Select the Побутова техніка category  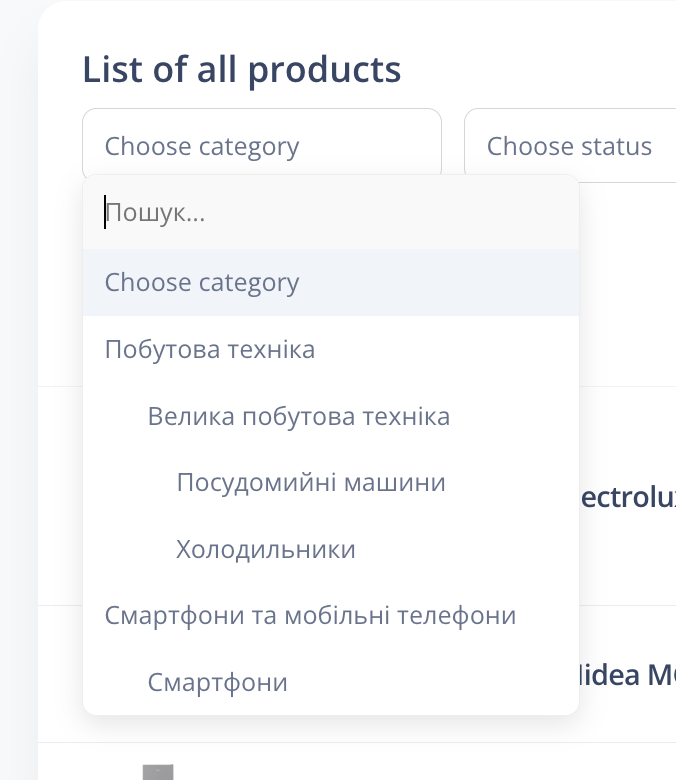(x=210, y=349)
